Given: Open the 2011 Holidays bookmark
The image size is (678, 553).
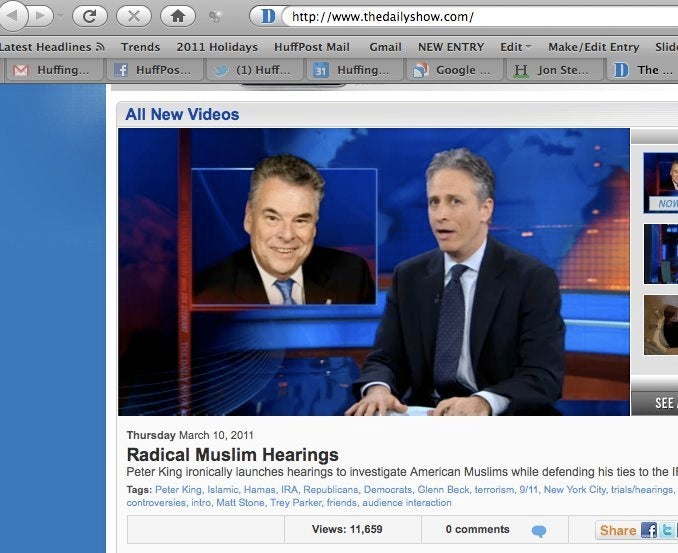Looking at the screenshot, I should [217, 47].
